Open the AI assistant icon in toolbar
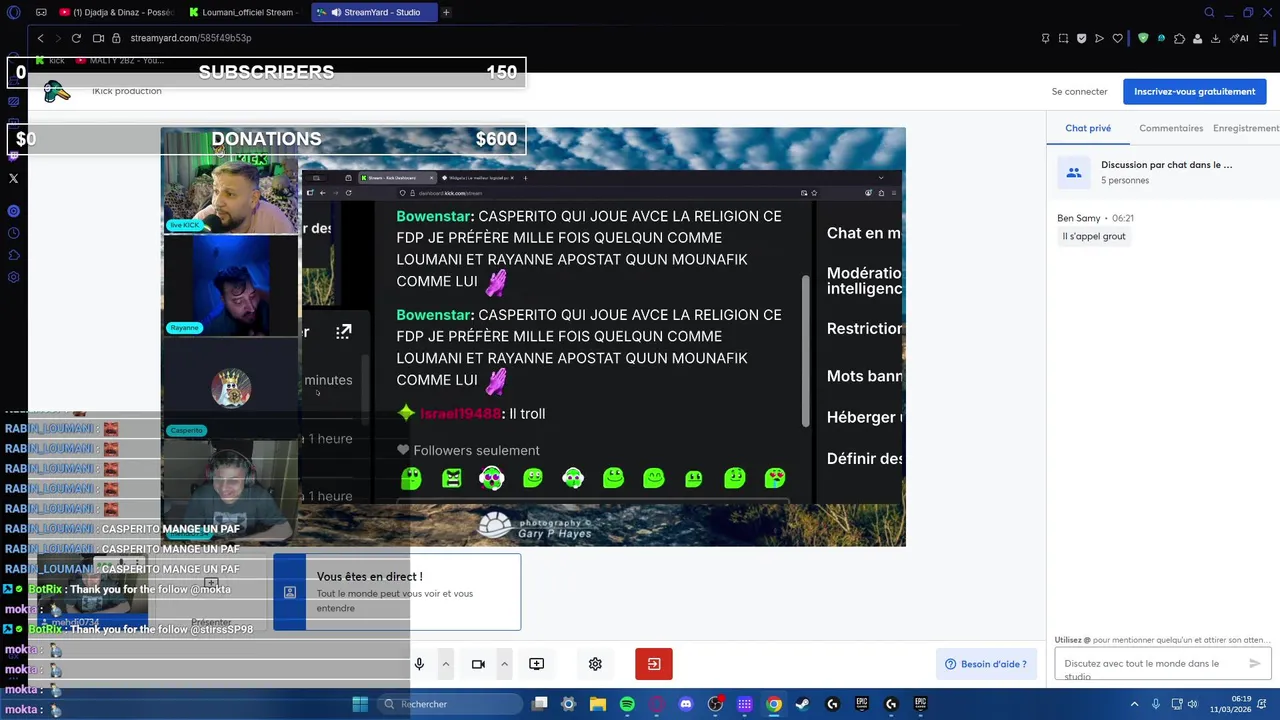Screen dimensions: 1280x720 [1241, 38]
